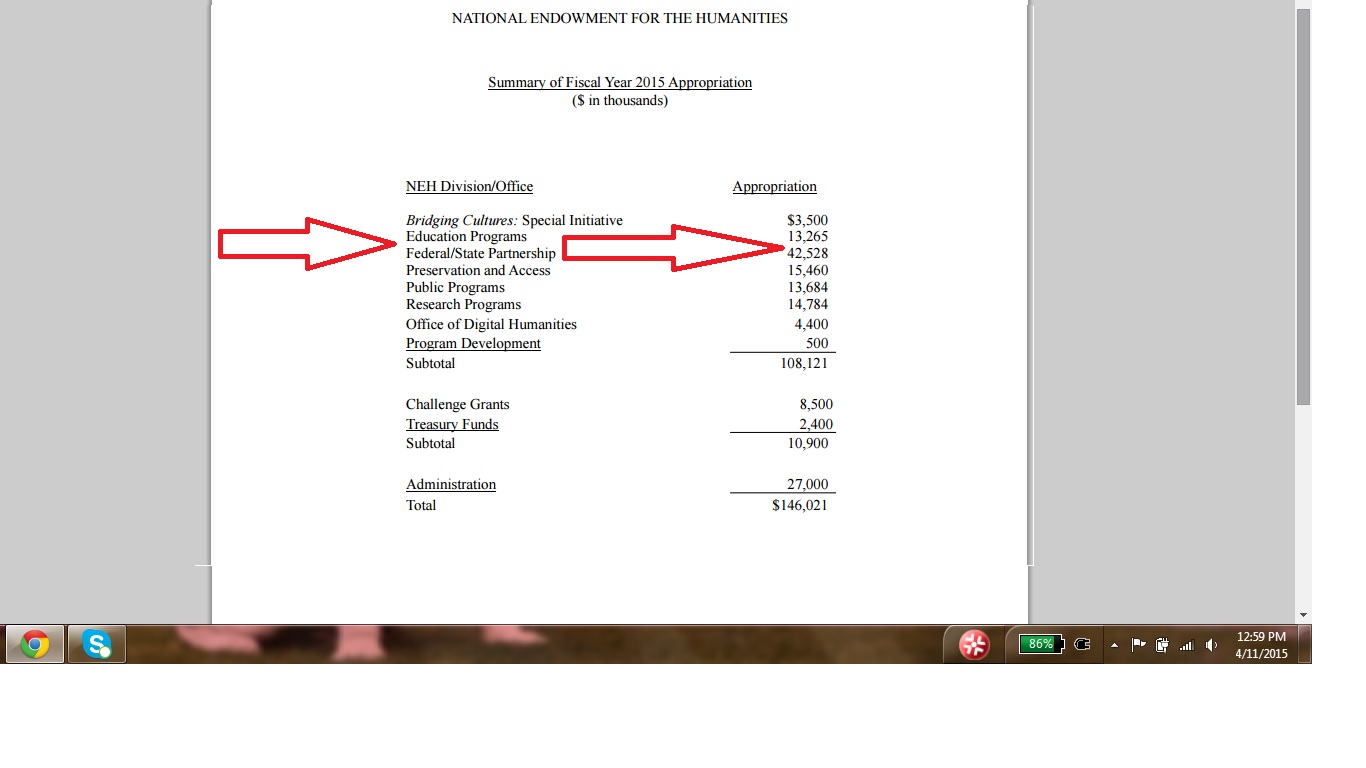The image size is (1366, 768).
Task: Click the 'Appropriation' column header
Action: coord(774,187)
